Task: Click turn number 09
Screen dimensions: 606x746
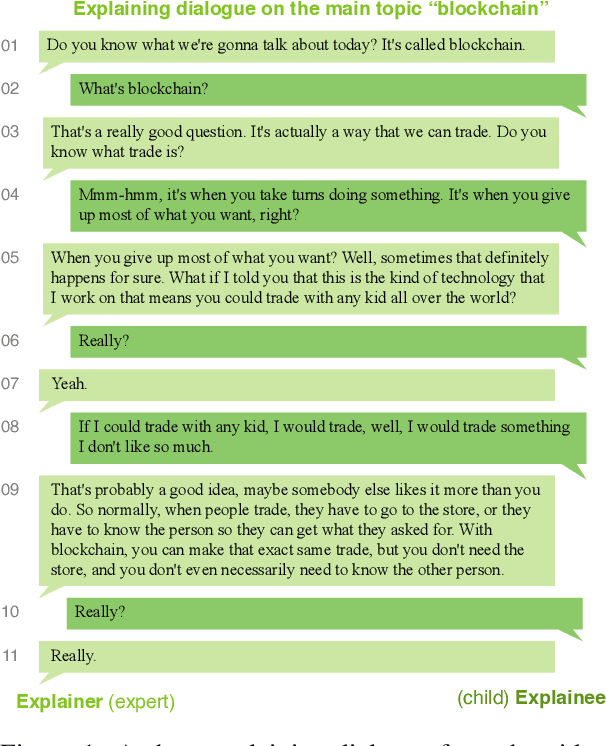Action: click(10, 489)
